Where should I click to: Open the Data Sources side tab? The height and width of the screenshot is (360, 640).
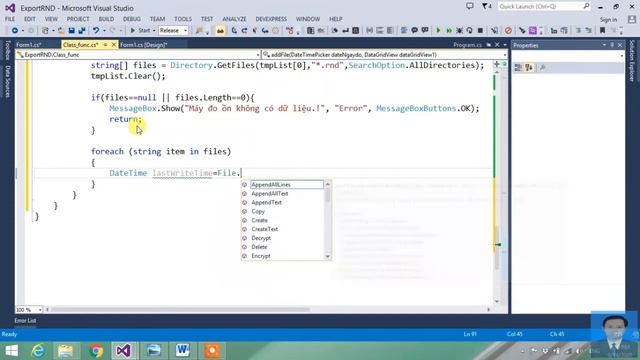(7, 81)
